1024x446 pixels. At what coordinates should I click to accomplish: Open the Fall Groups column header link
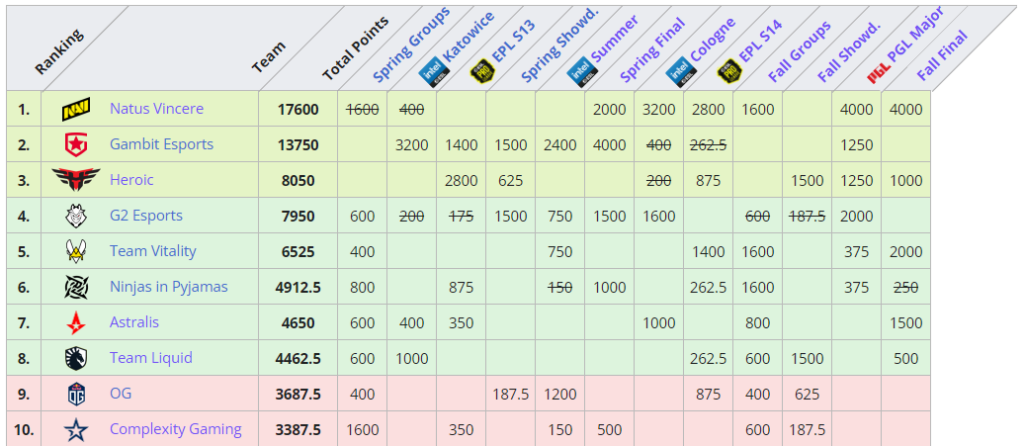[800, 52]
